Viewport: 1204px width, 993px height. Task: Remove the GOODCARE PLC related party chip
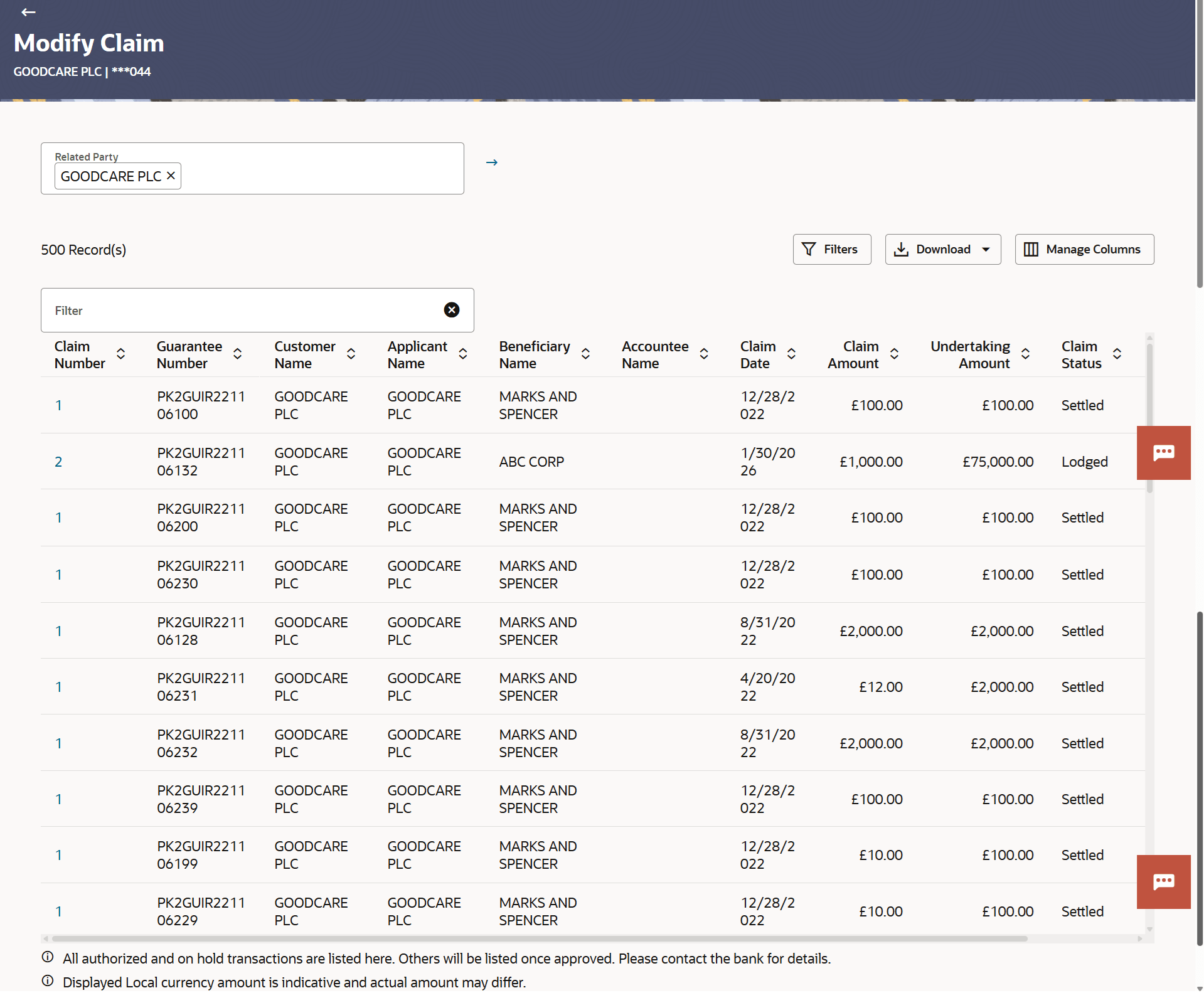(x=171, y=176)
